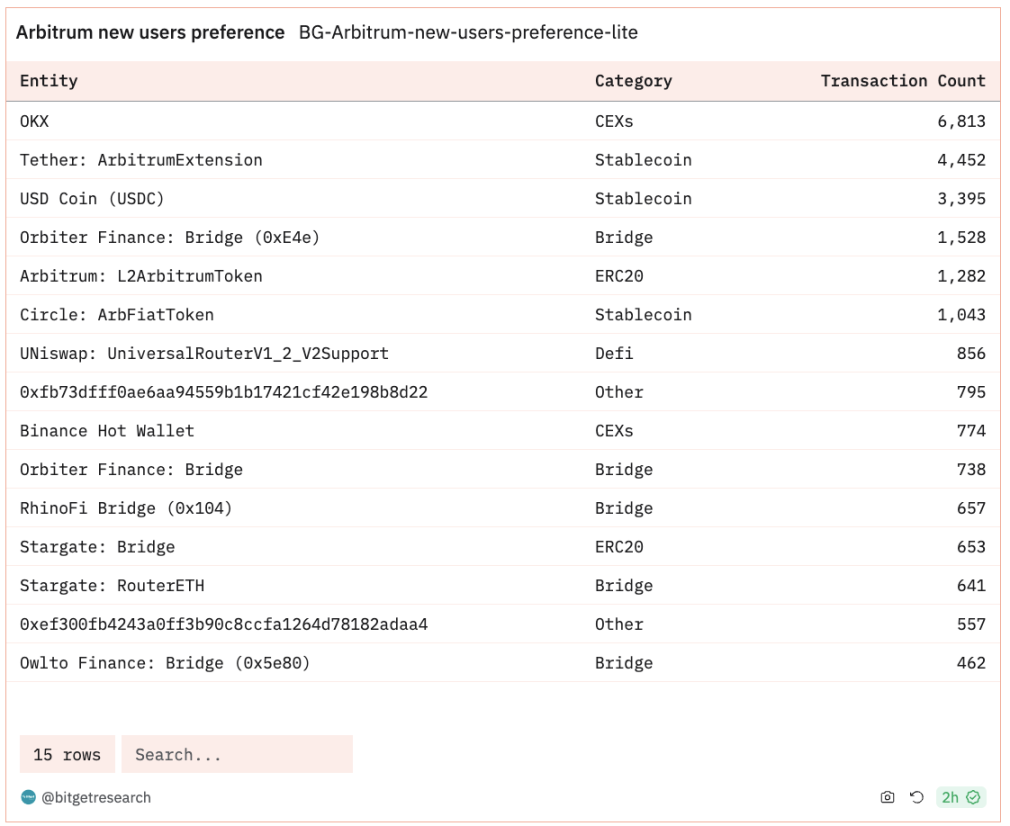Click the Other category in 0xfb73dfff row
Image resolution: width=1010 pixels, height=826 pixels.
[619, 392]
